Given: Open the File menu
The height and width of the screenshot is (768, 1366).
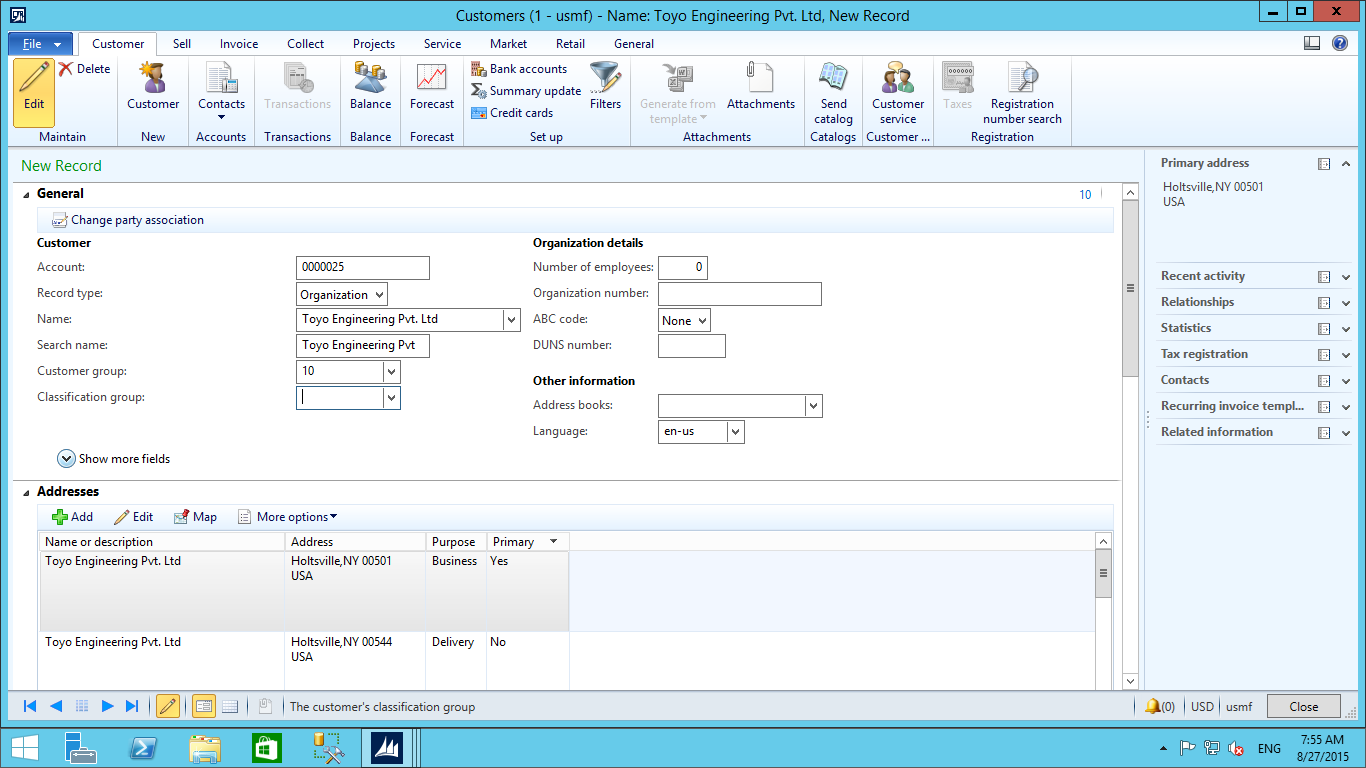Looking at the screenshot, I should click(41, 44).
